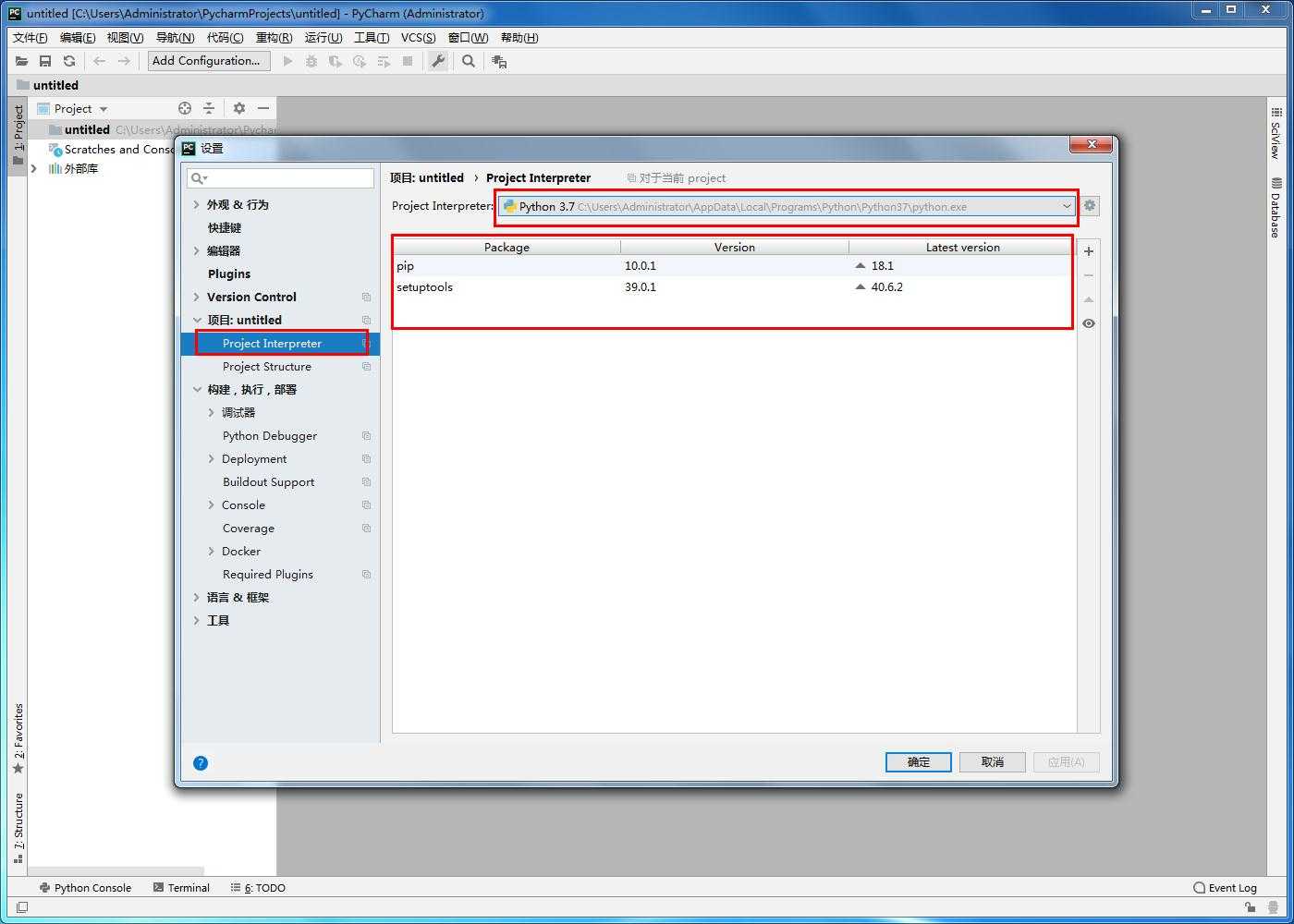Open the SciView side panel
Screen dimensions: 1294x924
click(x=1276, y=133)
